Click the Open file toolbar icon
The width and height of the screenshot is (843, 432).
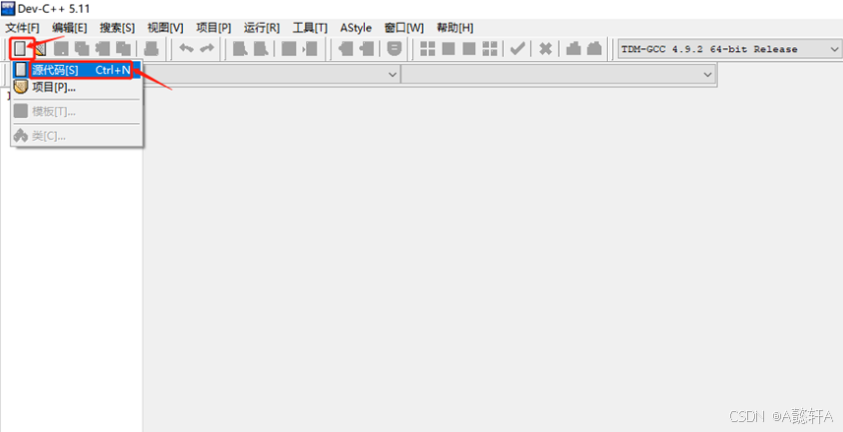click(x=40, y=49)
